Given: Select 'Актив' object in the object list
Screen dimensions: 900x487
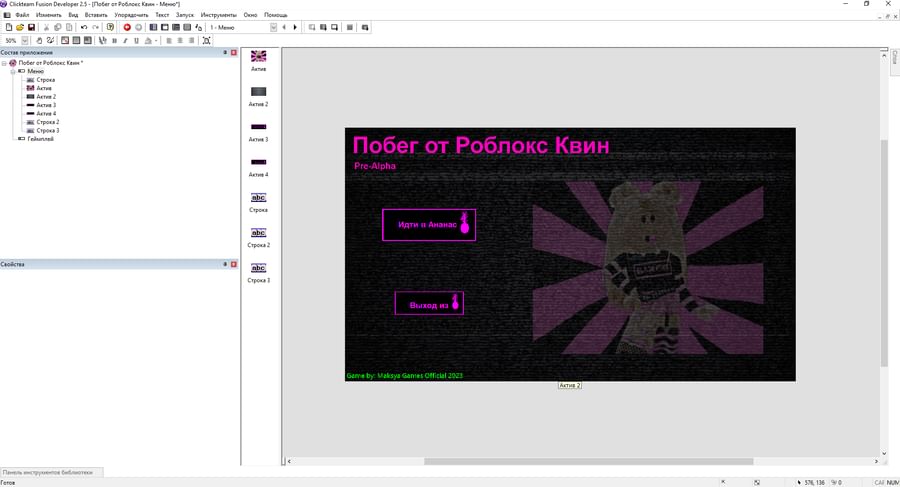Looking at the screenshot, I should coord(258,60).
